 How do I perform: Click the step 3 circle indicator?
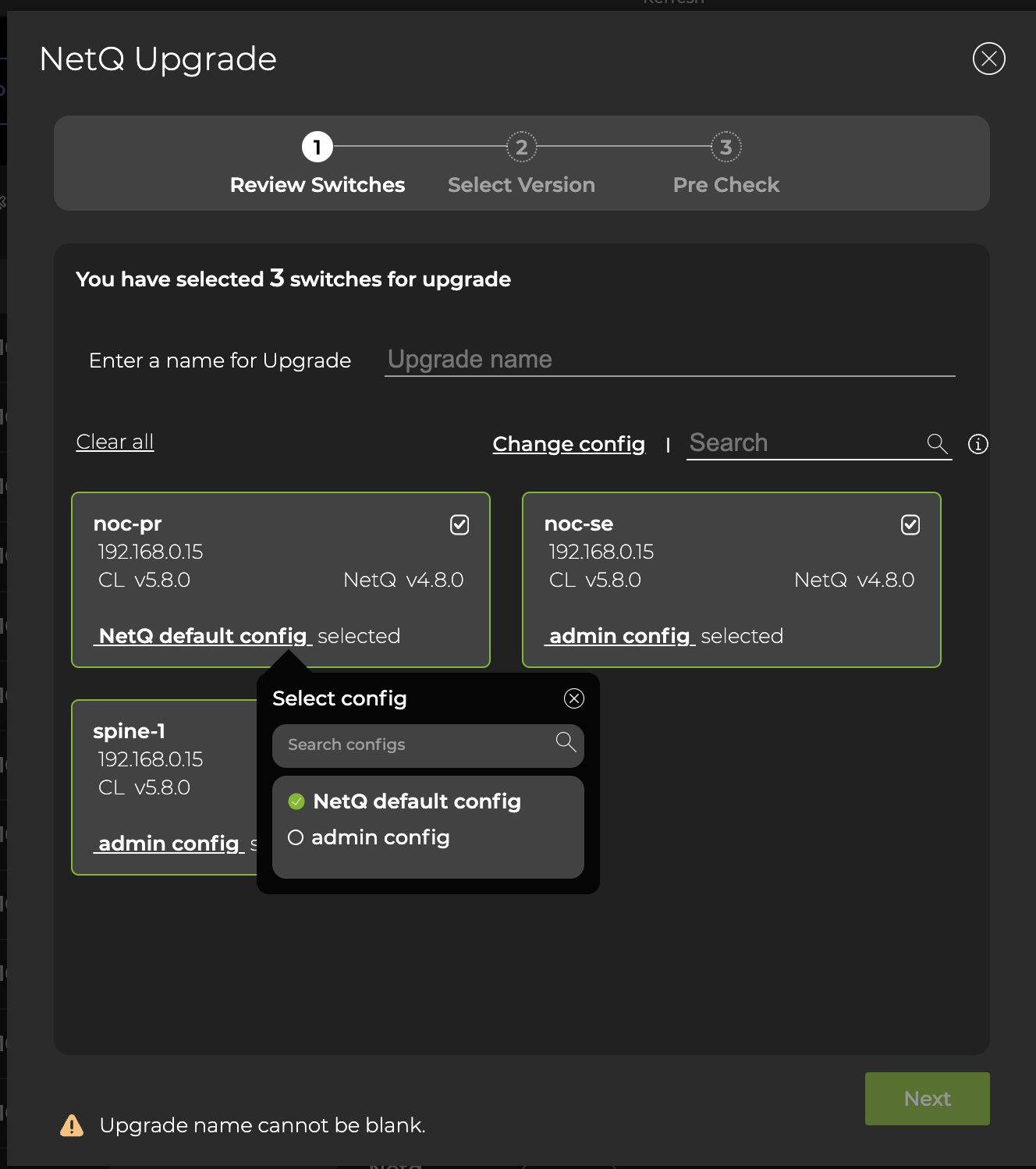tap(726, 147)
